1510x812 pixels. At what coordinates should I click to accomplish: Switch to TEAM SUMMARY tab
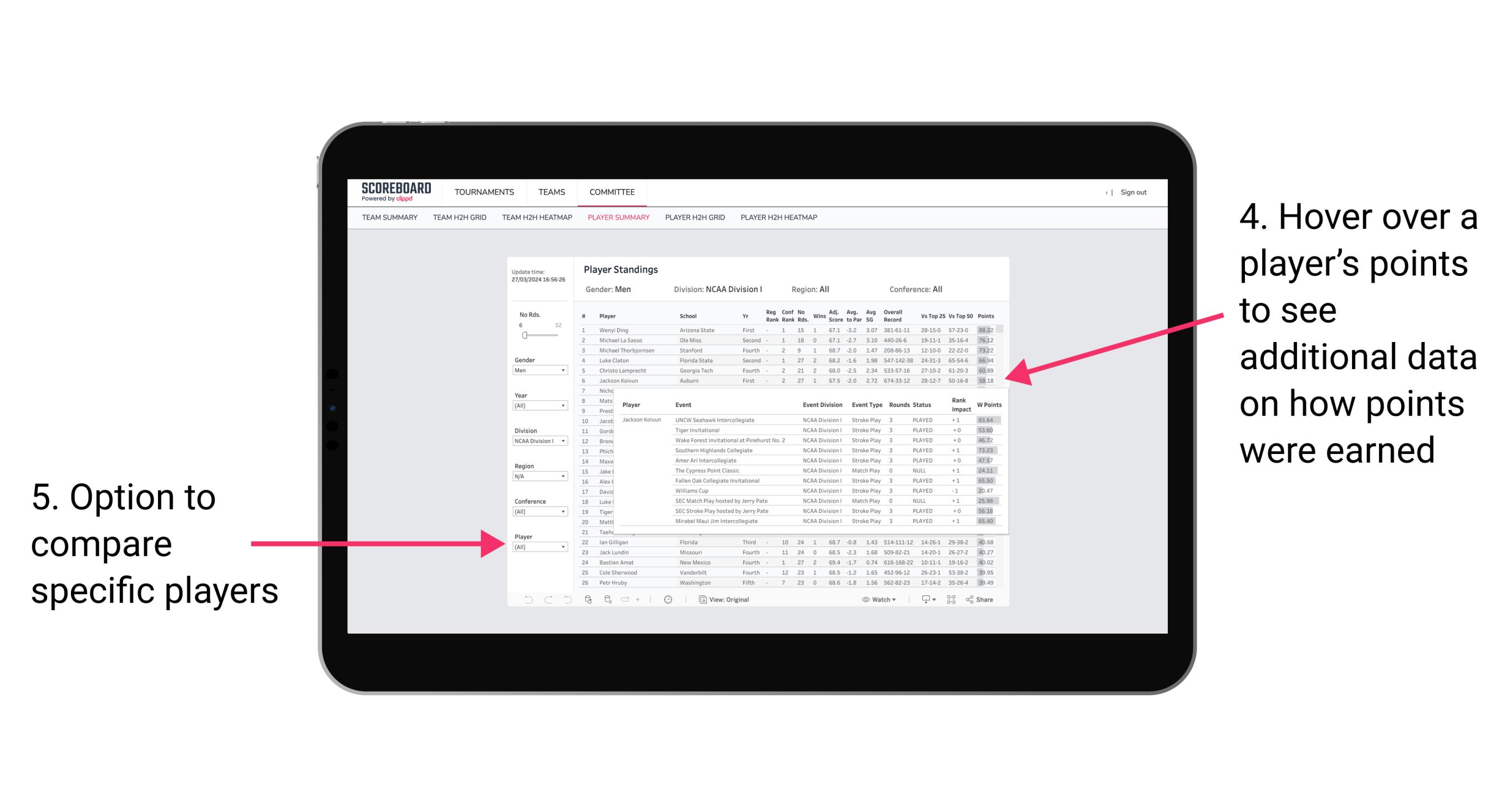(x=393, y=221)
